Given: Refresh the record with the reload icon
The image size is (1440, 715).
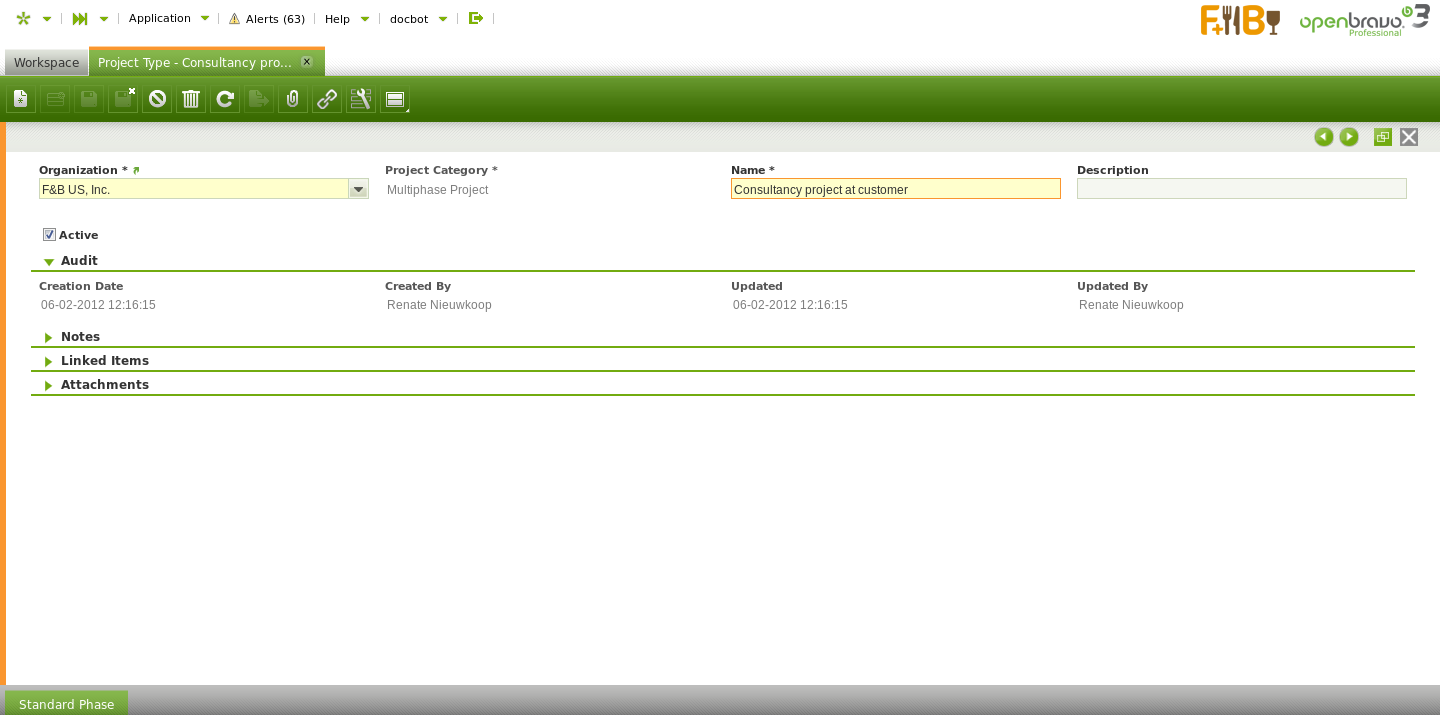Looking at the screenshot, I should (x=225, y=99).
